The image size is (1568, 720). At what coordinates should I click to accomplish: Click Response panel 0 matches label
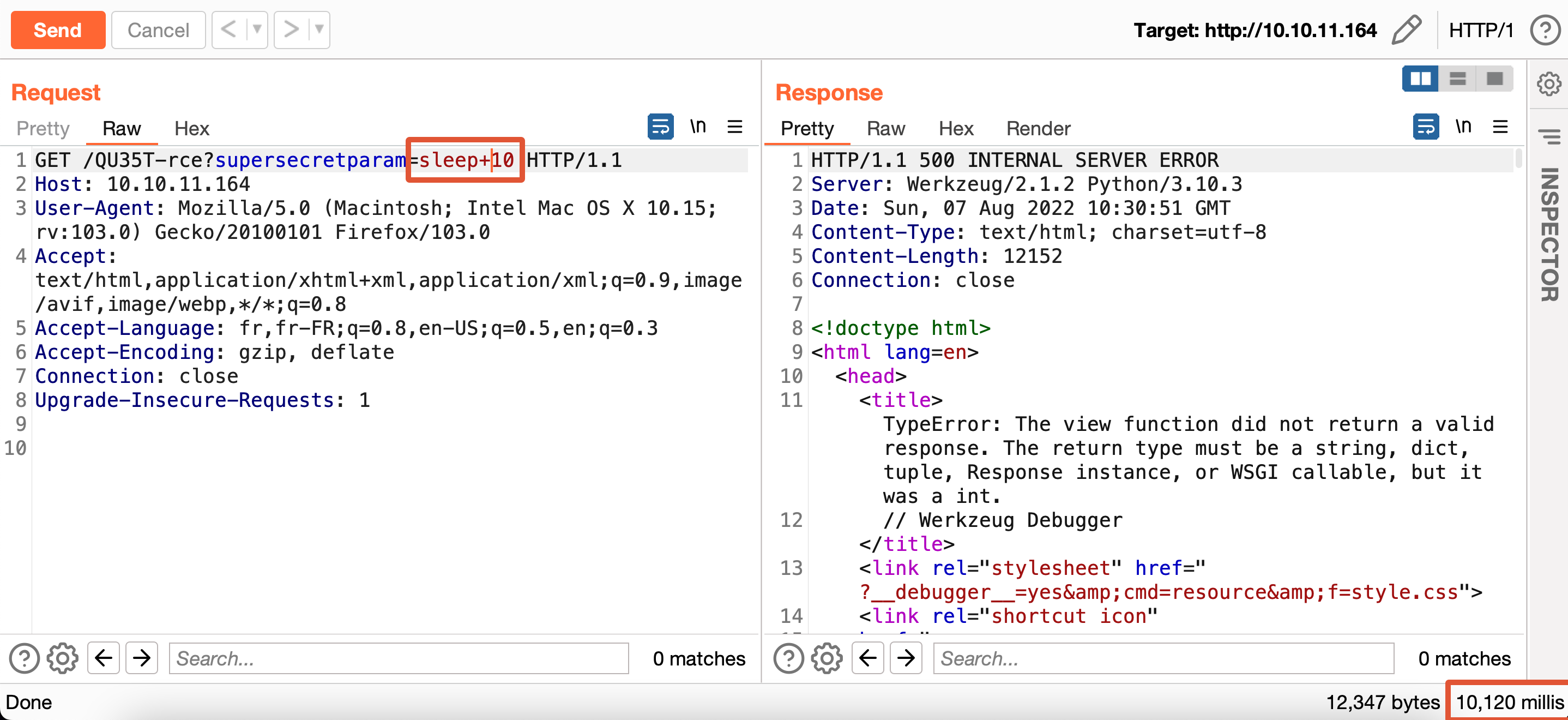click(x=1464, y=658)
